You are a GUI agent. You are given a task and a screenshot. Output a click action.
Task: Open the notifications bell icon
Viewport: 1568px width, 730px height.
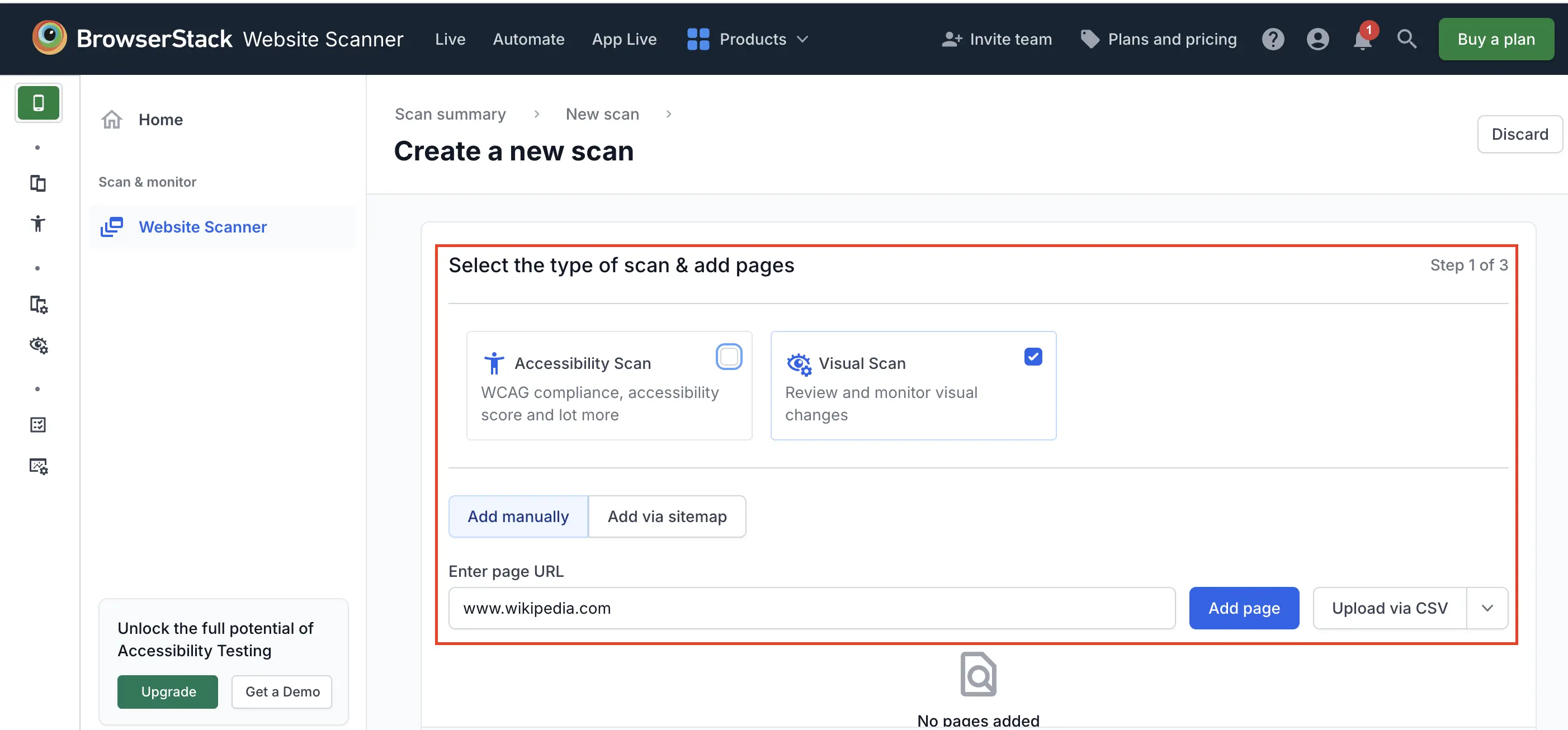click(x=1362, y=40)
